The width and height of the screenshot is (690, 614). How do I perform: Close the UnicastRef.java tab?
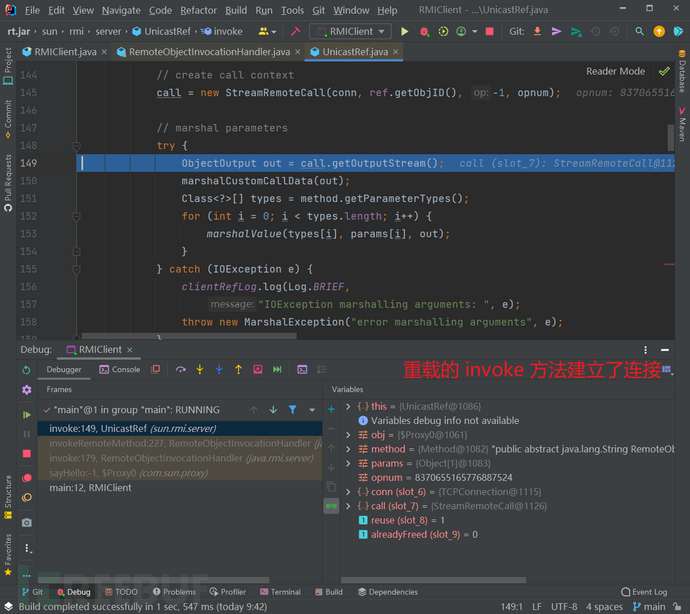pos(396,52)
